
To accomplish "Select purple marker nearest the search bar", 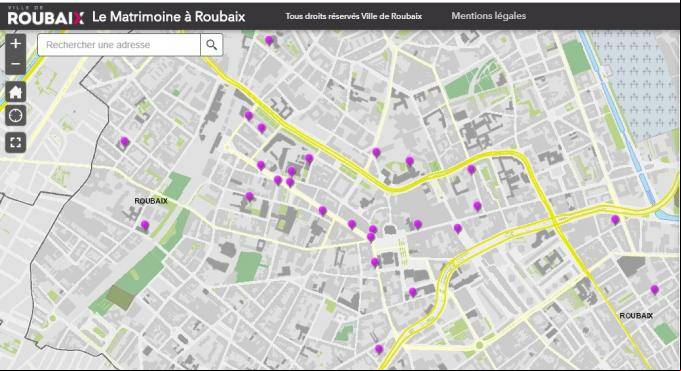I will (269, 40).
